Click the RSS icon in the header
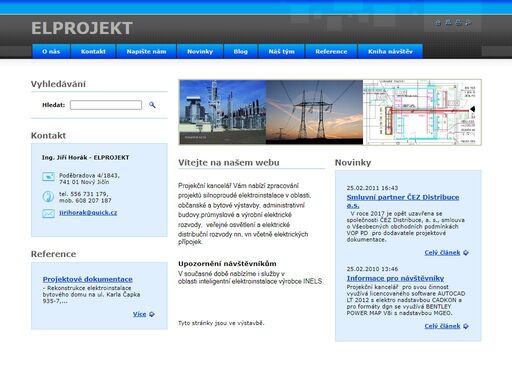 (468, 23)
